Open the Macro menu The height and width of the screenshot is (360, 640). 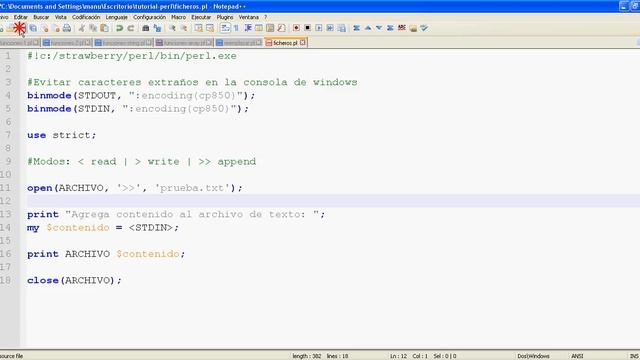coord(178,17)
